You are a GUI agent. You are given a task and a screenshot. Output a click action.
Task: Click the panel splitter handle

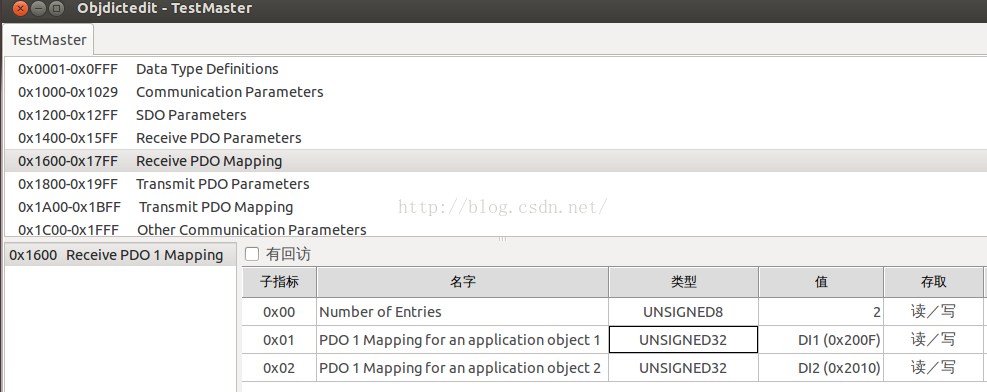tap(502, 239)
